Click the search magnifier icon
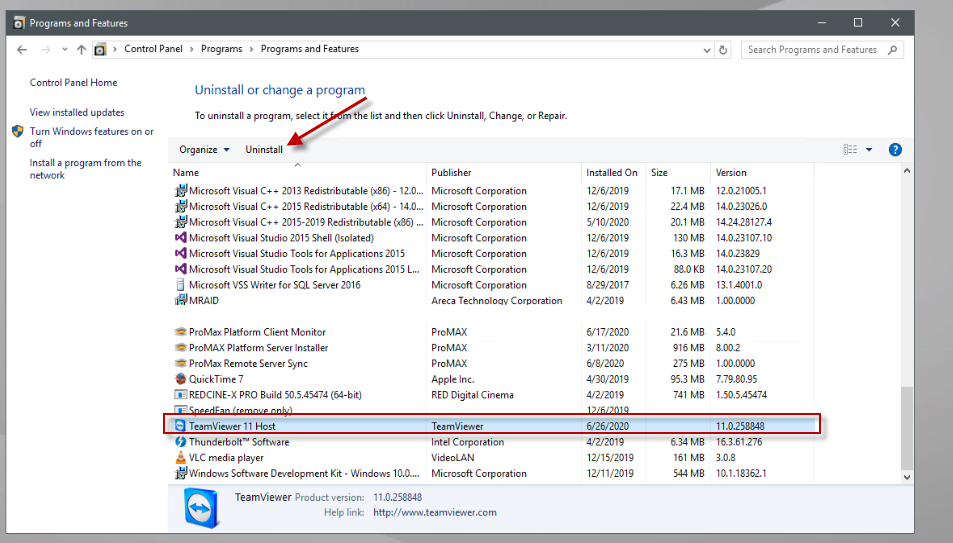Screen dimensions: 953x543 click(892, 49)
